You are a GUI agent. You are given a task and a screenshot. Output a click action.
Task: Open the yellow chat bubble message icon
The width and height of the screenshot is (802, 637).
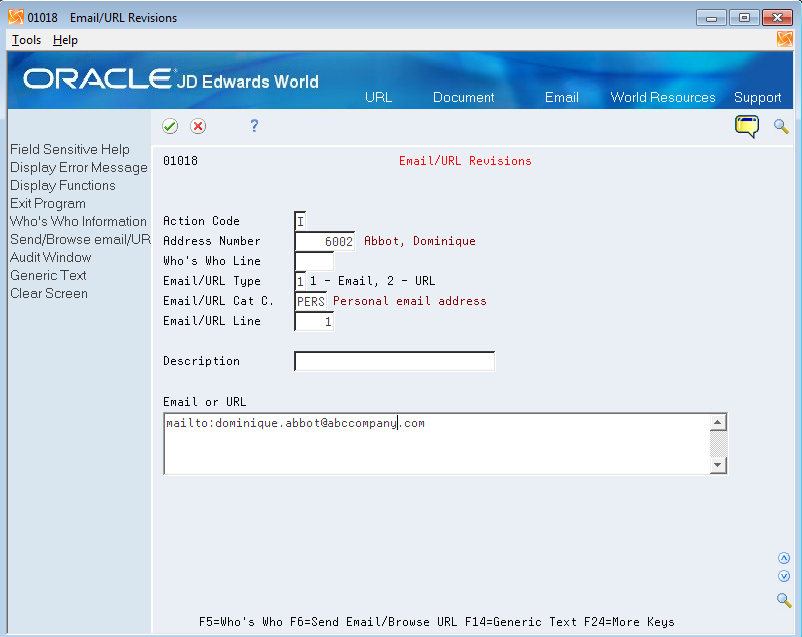click(747, 126)
